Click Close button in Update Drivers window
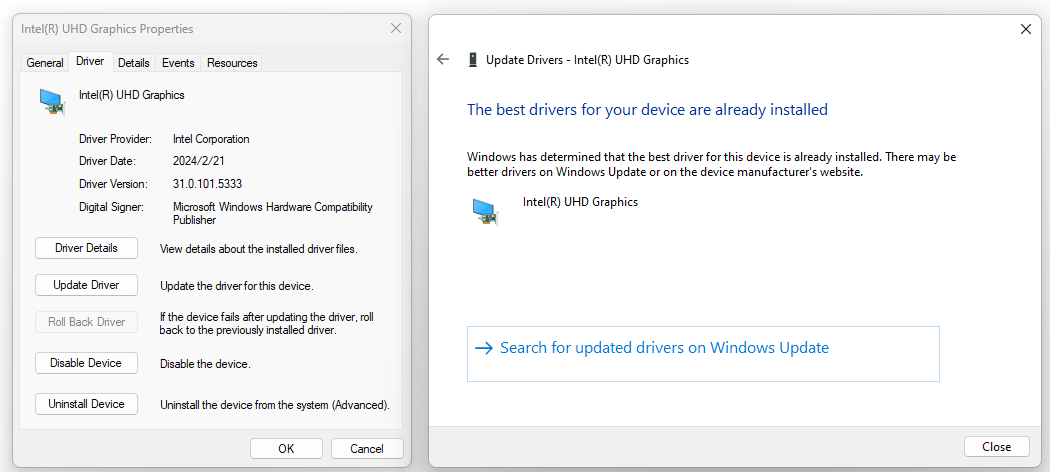Image resolution: width=1050 pixels, height=472 pixels. 996,447
